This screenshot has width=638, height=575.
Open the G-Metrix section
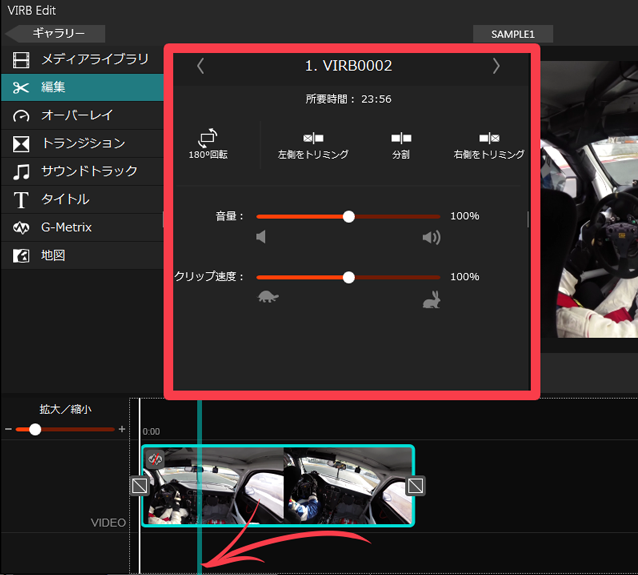click(83, 227)
